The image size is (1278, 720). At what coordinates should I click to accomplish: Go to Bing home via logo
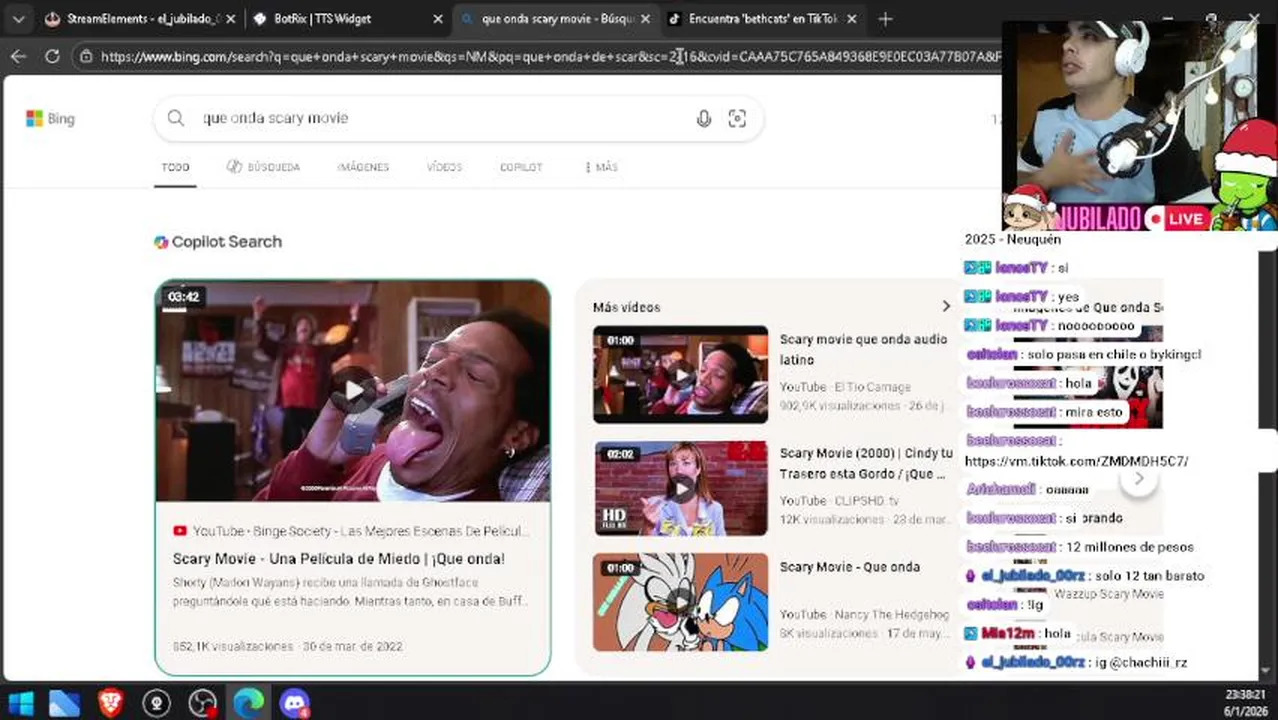coord(50,118)
